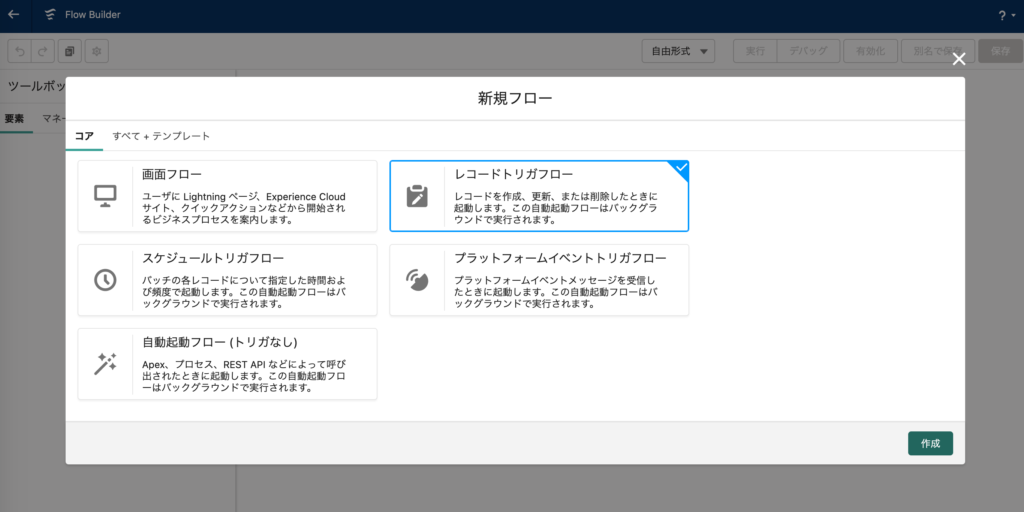Pick the プラットフォームイベントトリガフロー title
The width and height of the screenshot is (1024, 512).
pyautogui.click(x=560, y=258)
